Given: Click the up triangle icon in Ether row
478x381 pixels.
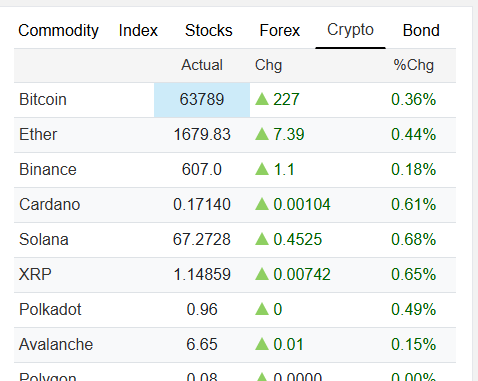Looking at the screenshot, I should click(x=262, y=134).
